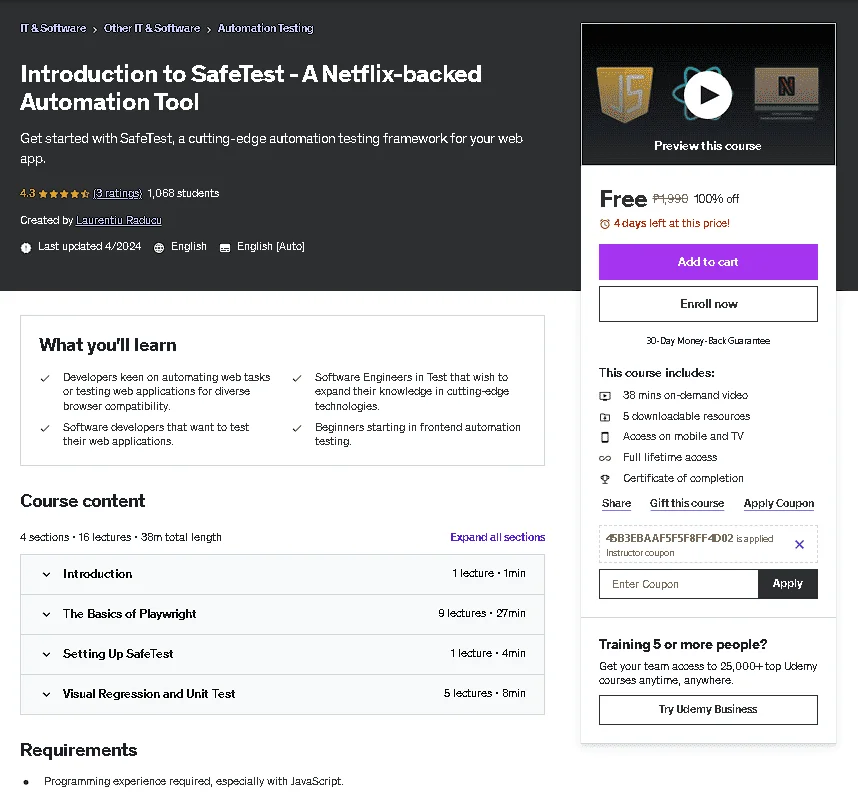
Task: Open IT & Software breadcrumb
Action: (x=53, y=28)
